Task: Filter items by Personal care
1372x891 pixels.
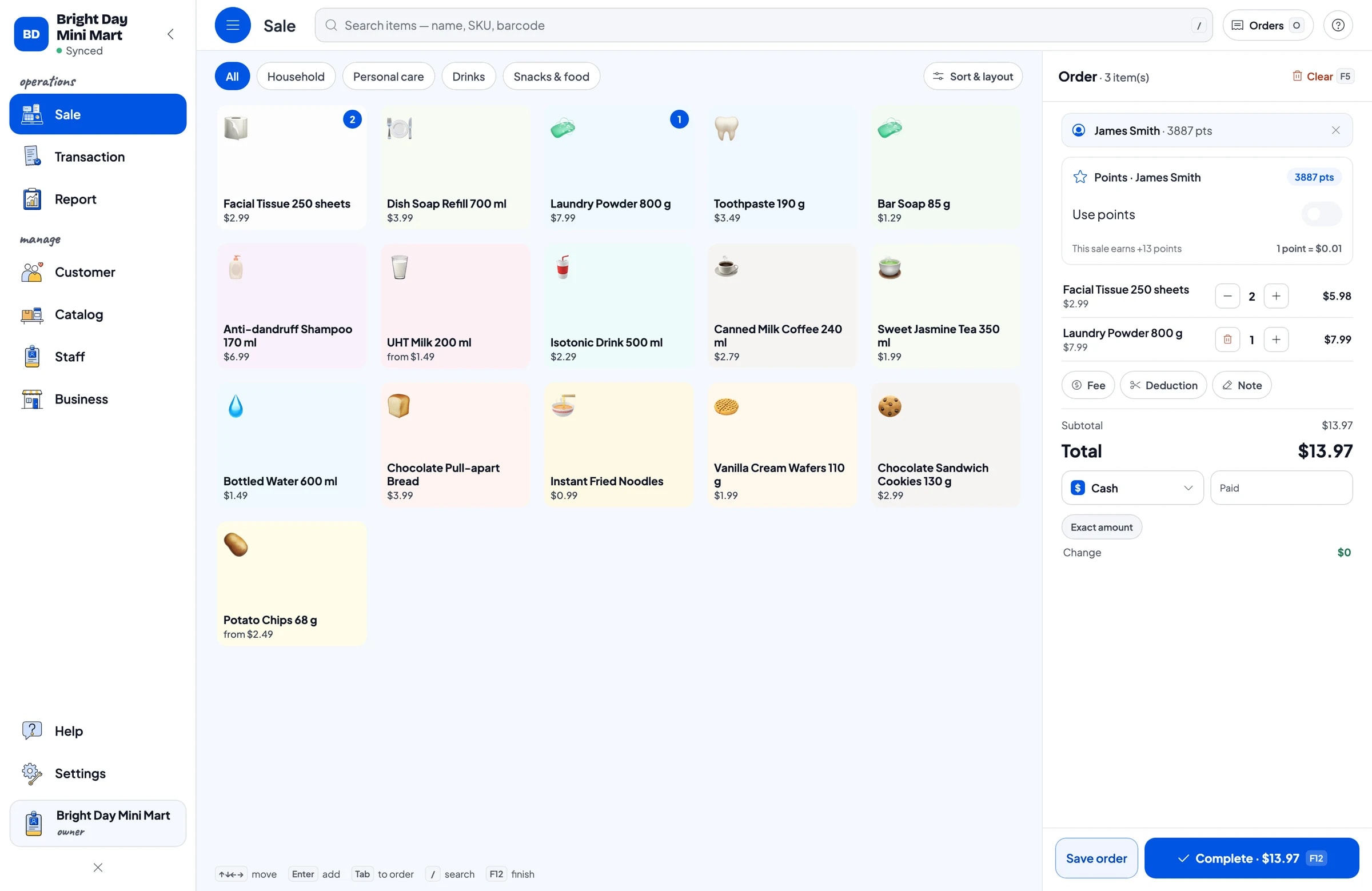Action: pos(388,76)
